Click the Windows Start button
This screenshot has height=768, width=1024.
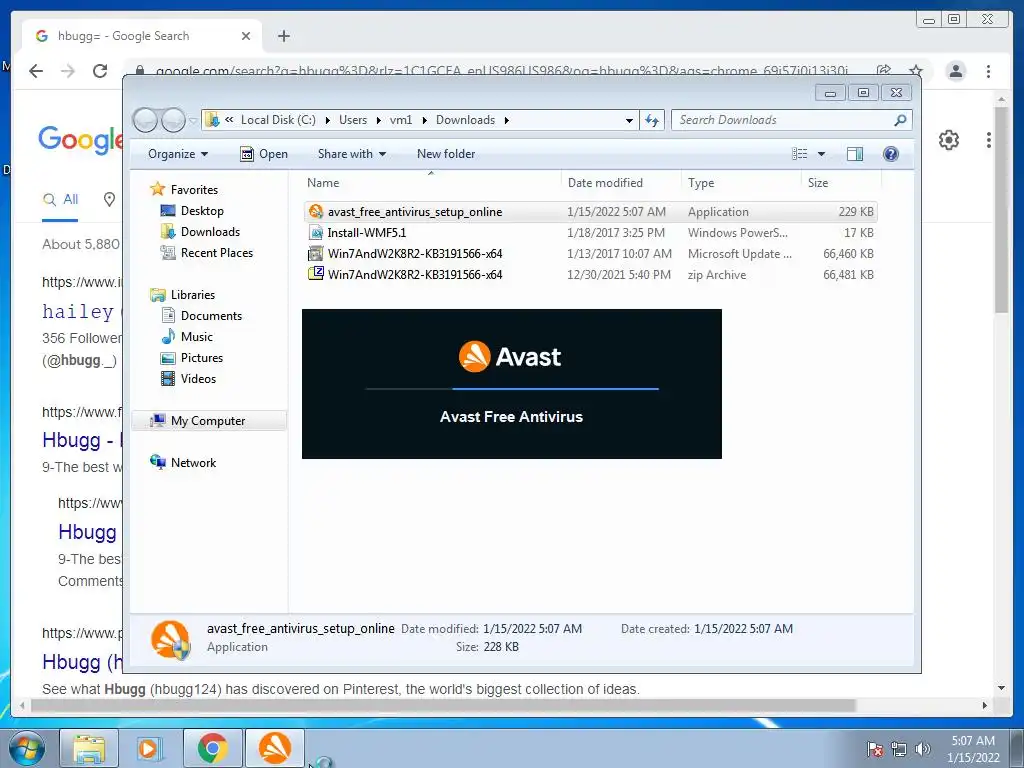(27, 748)
